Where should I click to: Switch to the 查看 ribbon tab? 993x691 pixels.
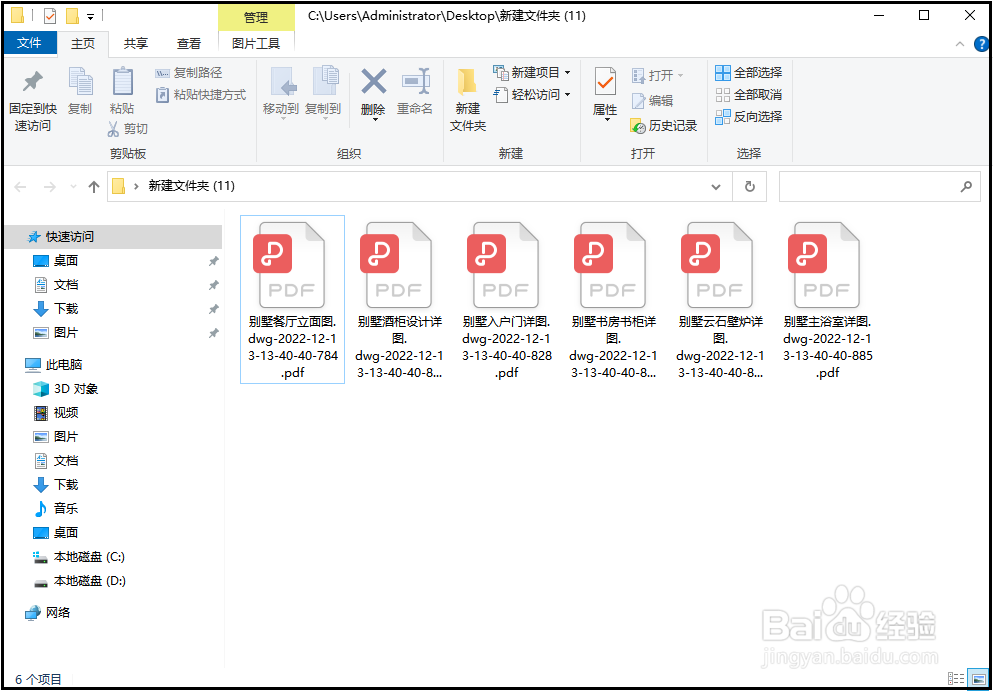190,43
